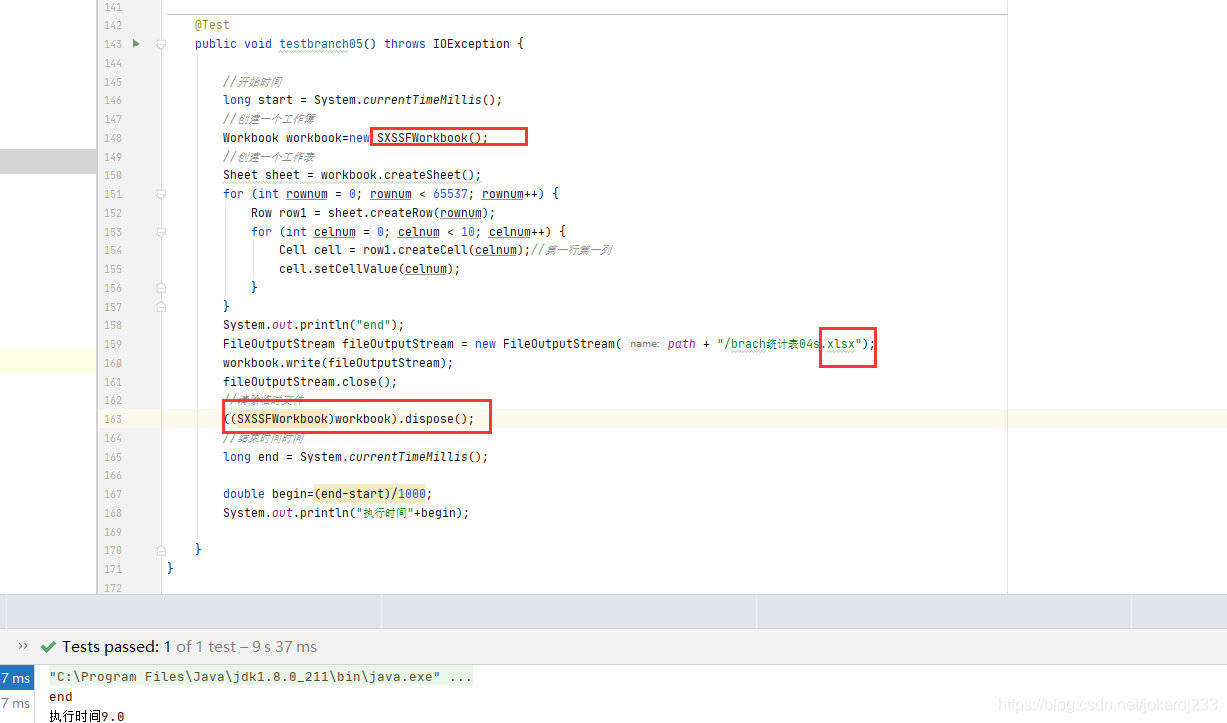Click the name: parameter hint
The image size is (1227, 723).
pyautogui.click(x=644, y=344)
